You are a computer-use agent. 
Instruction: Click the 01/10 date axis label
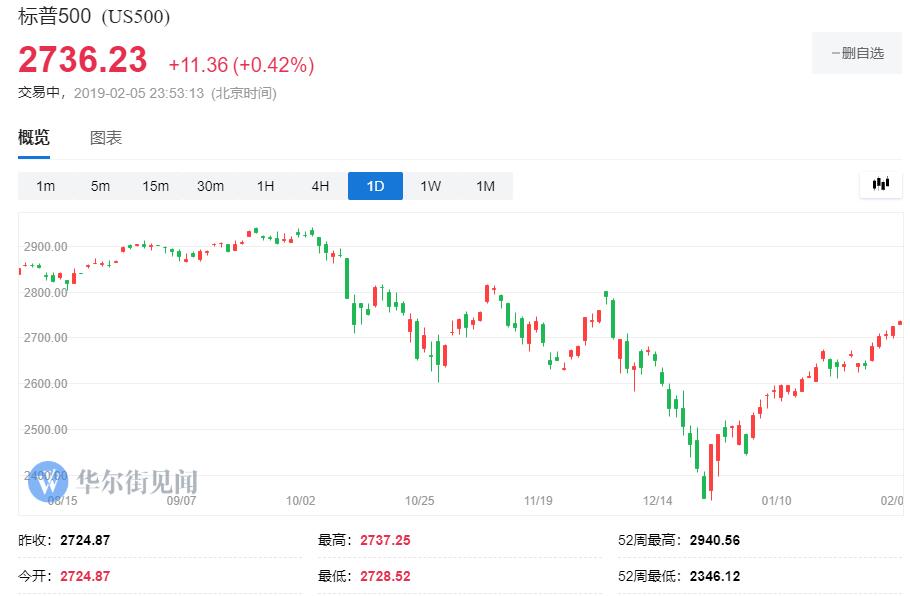click(x=777, y=501)
